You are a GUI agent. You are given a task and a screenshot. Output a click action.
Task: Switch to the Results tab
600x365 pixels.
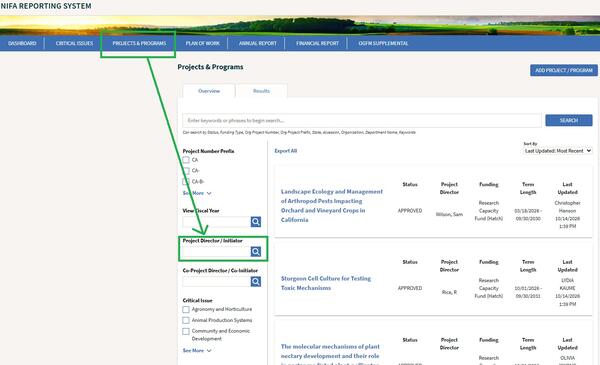(x=261, y=91)
